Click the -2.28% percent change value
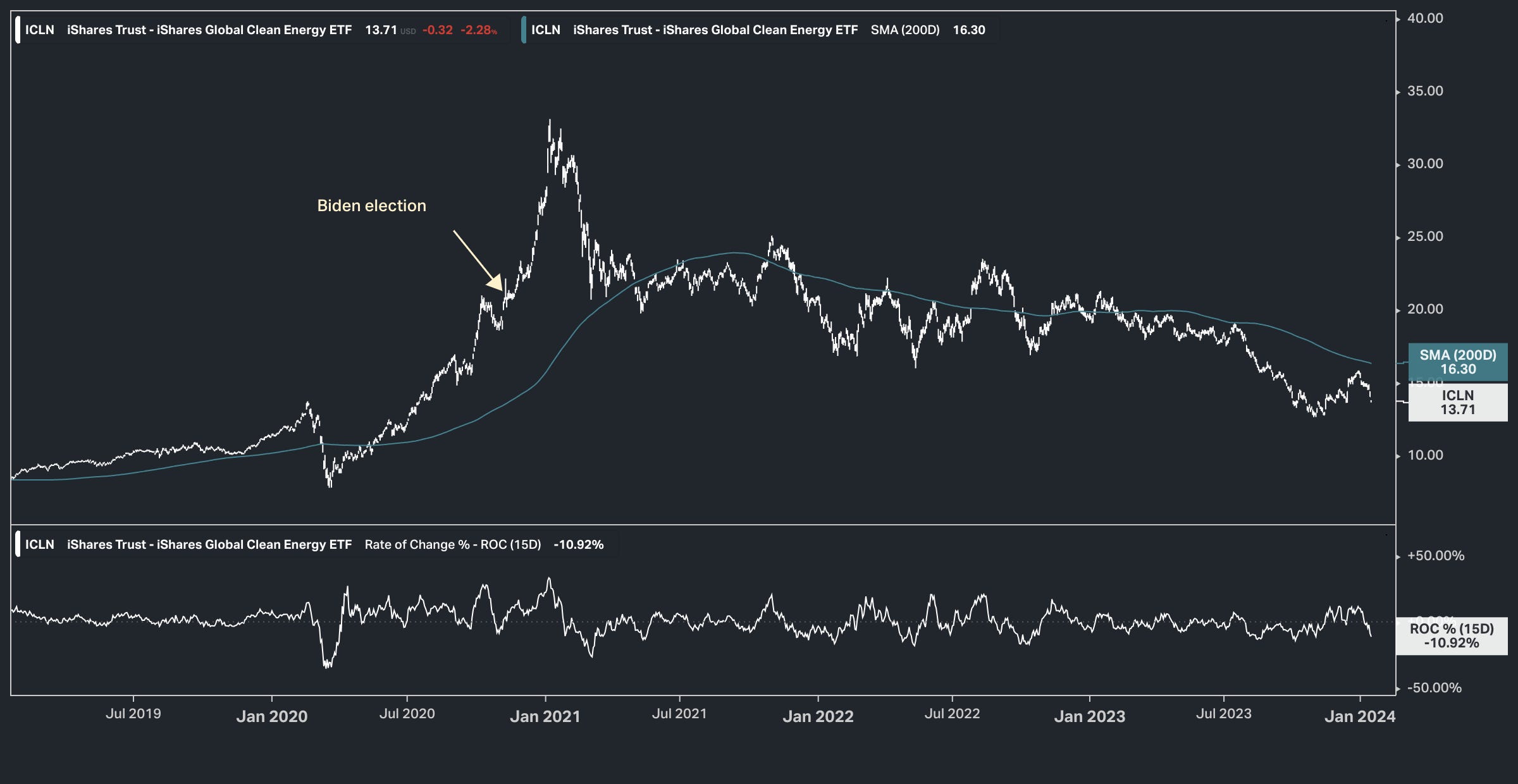The width and height of the screenshot is (1518, 784). point(479,30)
